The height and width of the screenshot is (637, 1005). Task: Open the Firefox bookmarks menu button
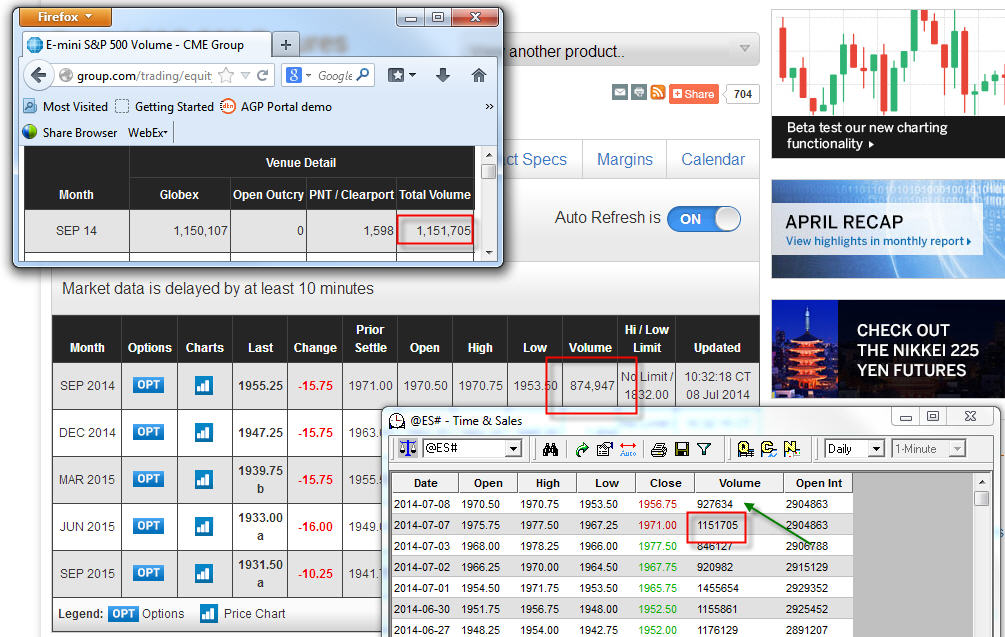tap(402, 75)
